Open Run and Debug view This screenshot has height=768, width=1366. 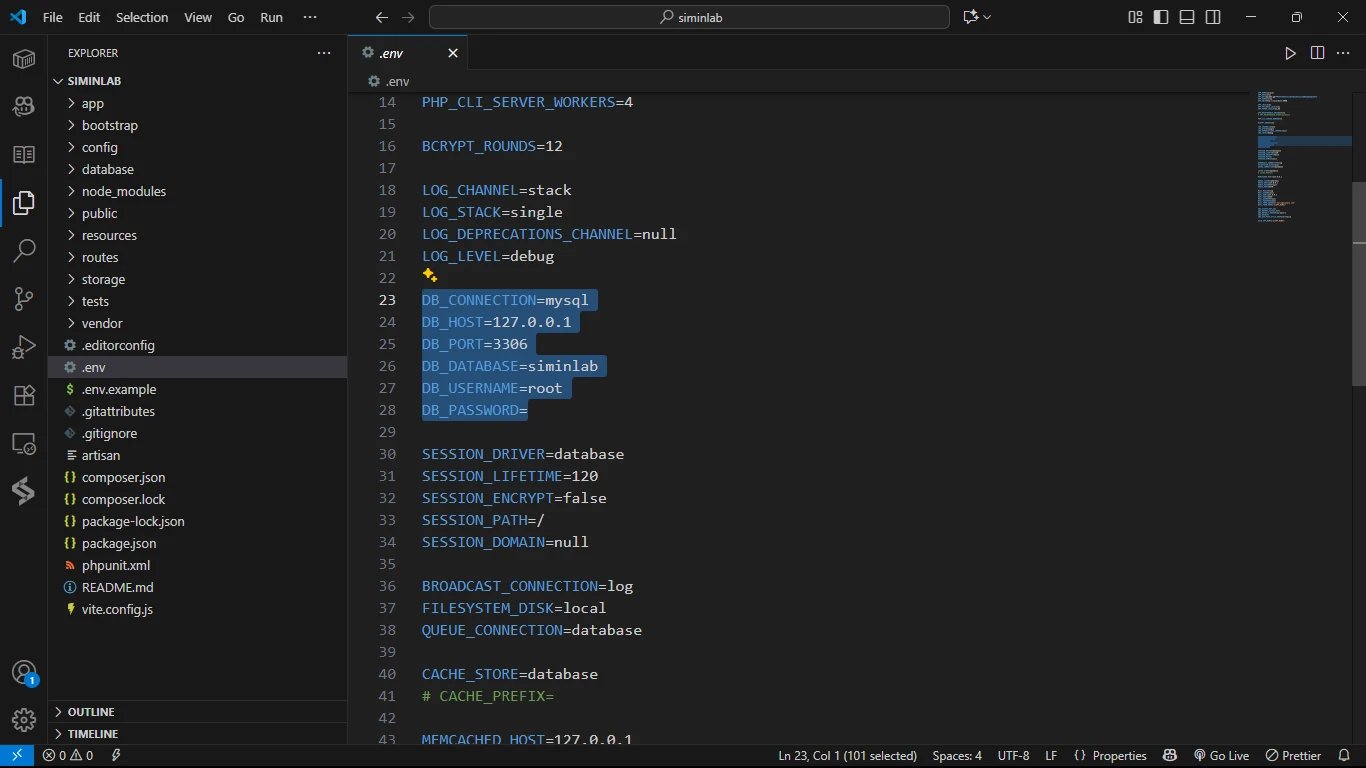tap(24, 347)
